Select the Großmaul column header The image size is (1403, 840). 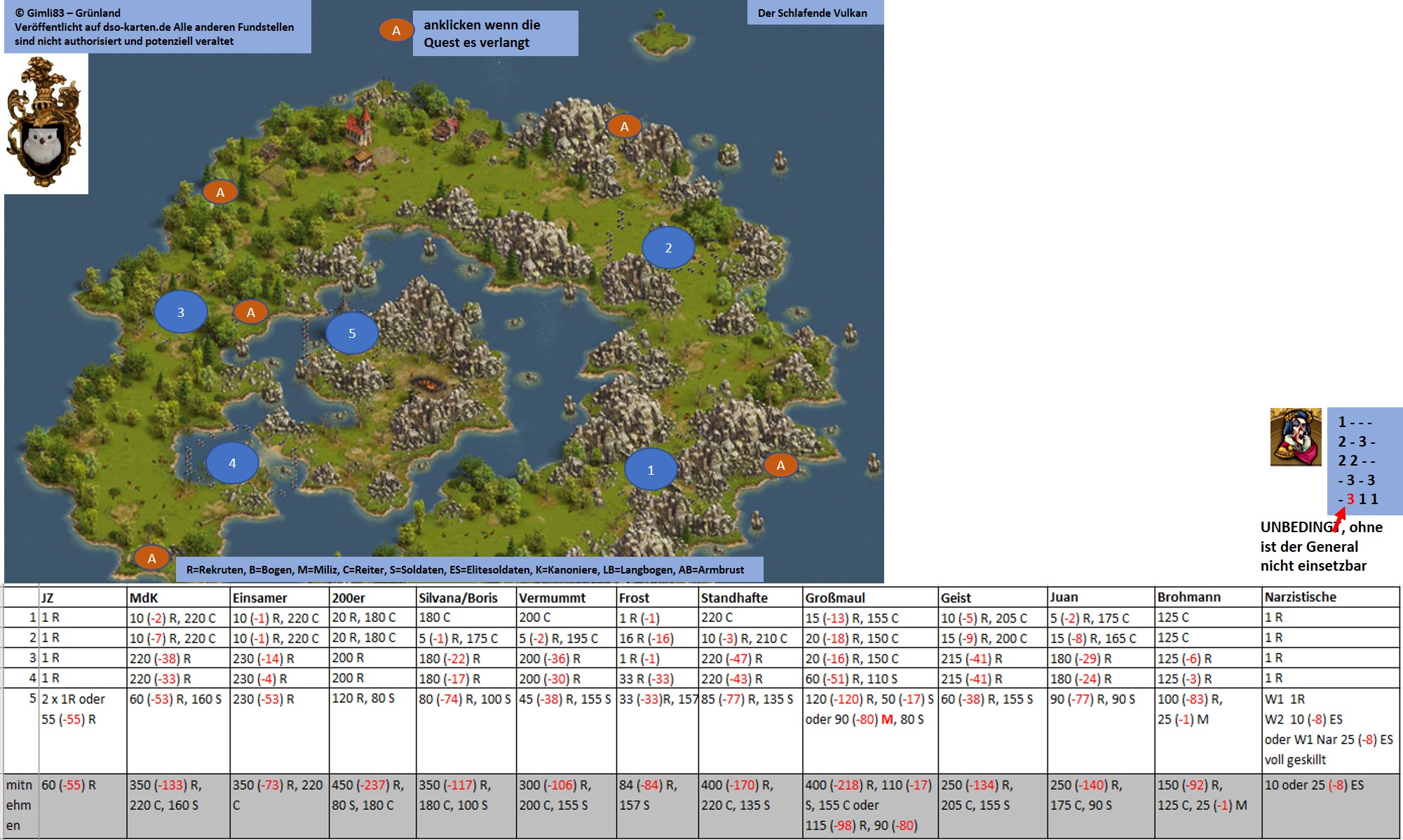point(835,597)
